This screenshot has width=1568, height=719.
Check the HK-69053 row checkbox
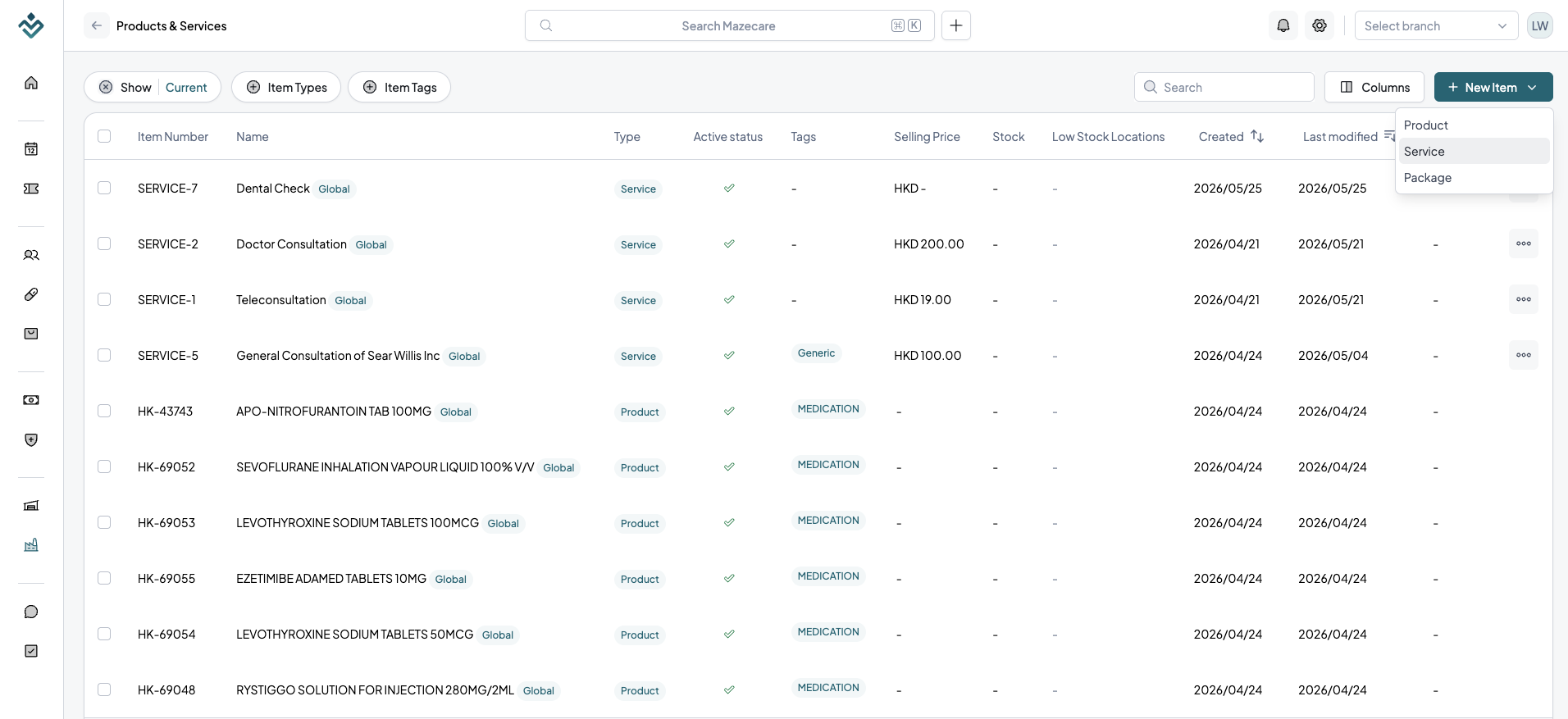[x=104, y=522]
